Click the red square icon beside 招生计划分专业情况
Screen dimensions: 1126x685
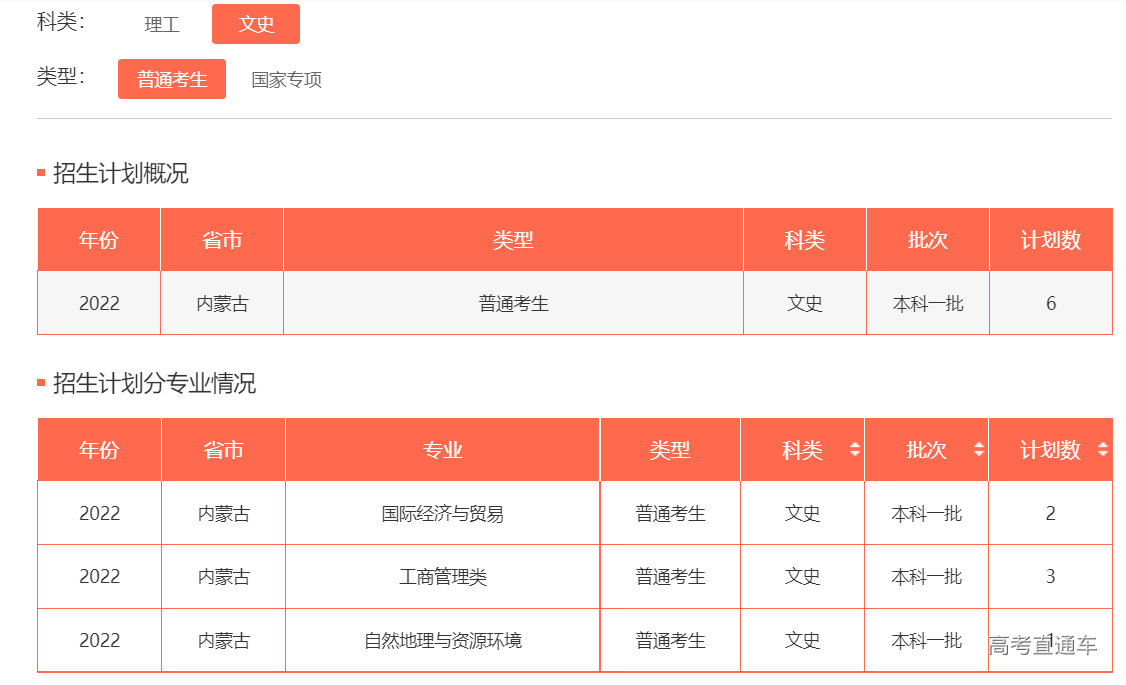point(40,380)
